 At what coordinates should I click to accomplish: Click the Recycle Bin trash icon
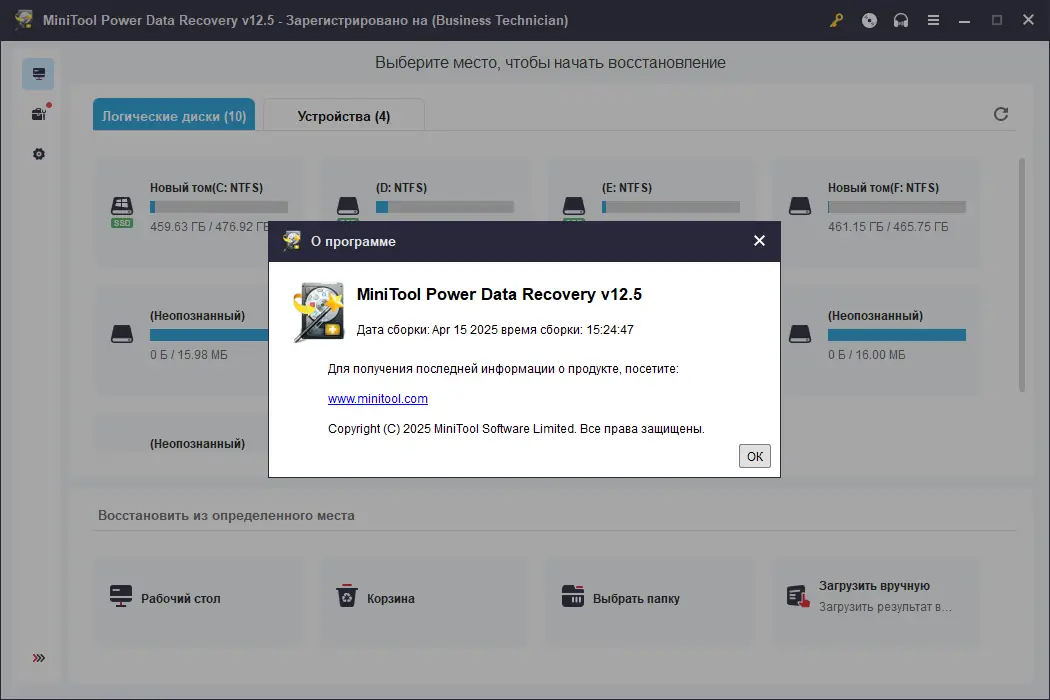point(347,595)
